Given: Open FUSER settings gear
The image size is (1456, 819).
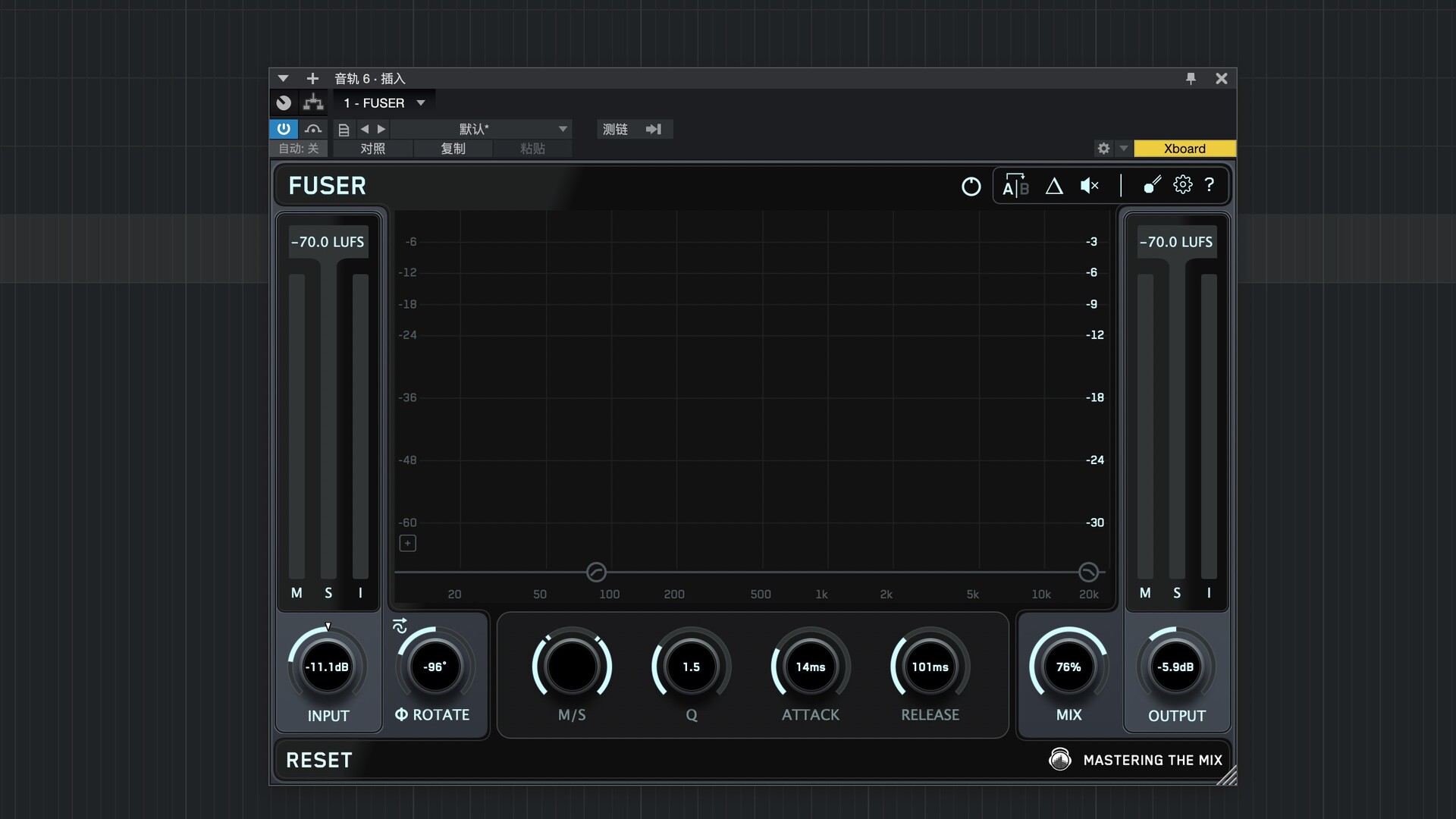Looking at the screenshot, I should [1182, 185].
